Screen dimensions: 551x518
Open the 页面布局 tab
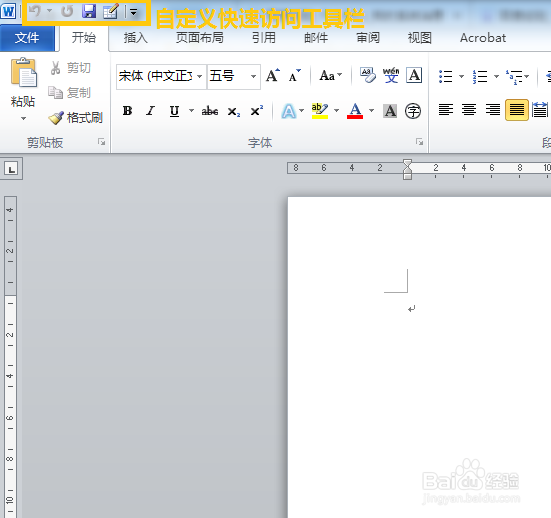pyautogui.click(x=200, y=38)
